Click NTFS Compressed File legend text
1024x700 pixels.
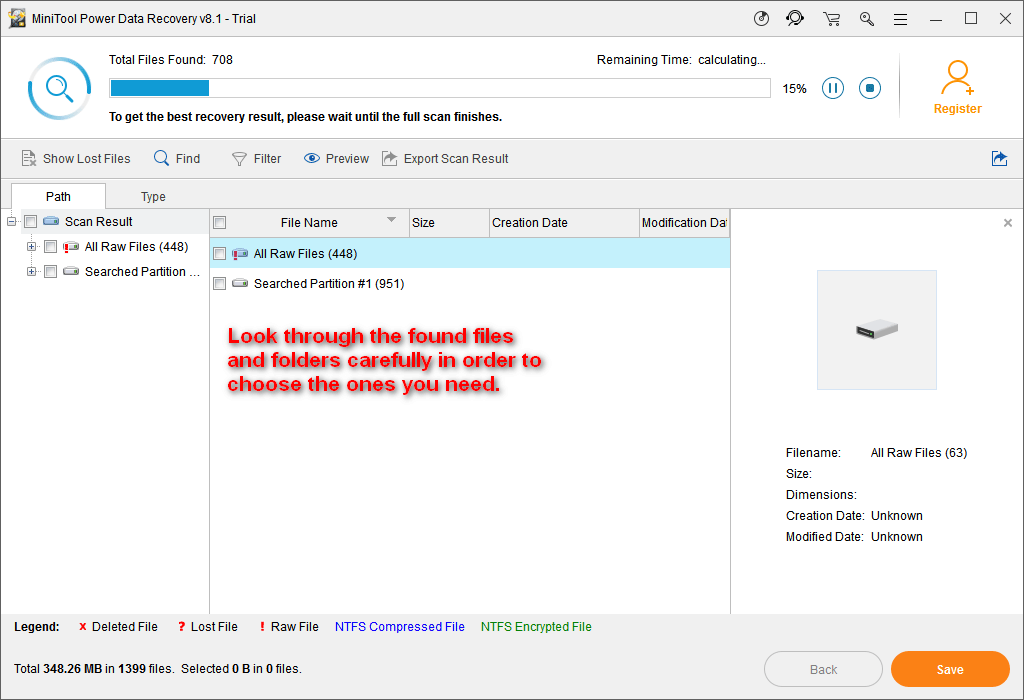(x=400, y=627)
